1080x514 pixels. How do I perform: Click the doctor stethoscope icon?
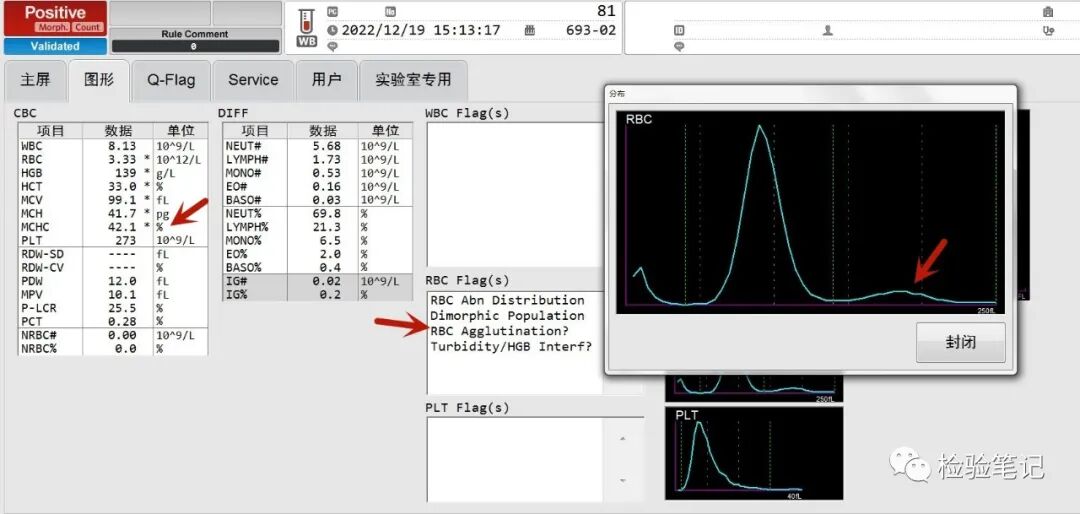pyautogui.click(x=1048, y=30)
